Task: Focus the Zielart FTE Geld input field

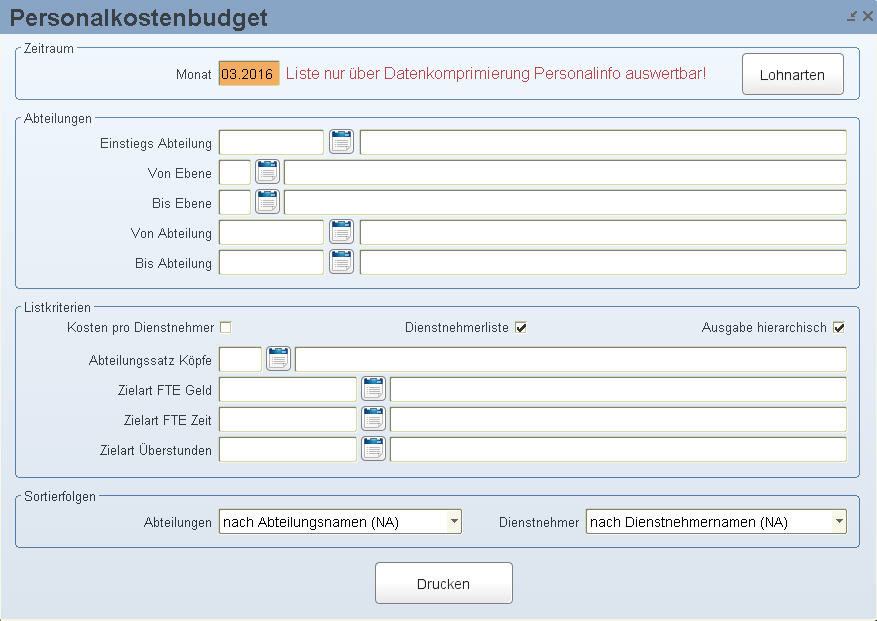Action: [287, 389]
